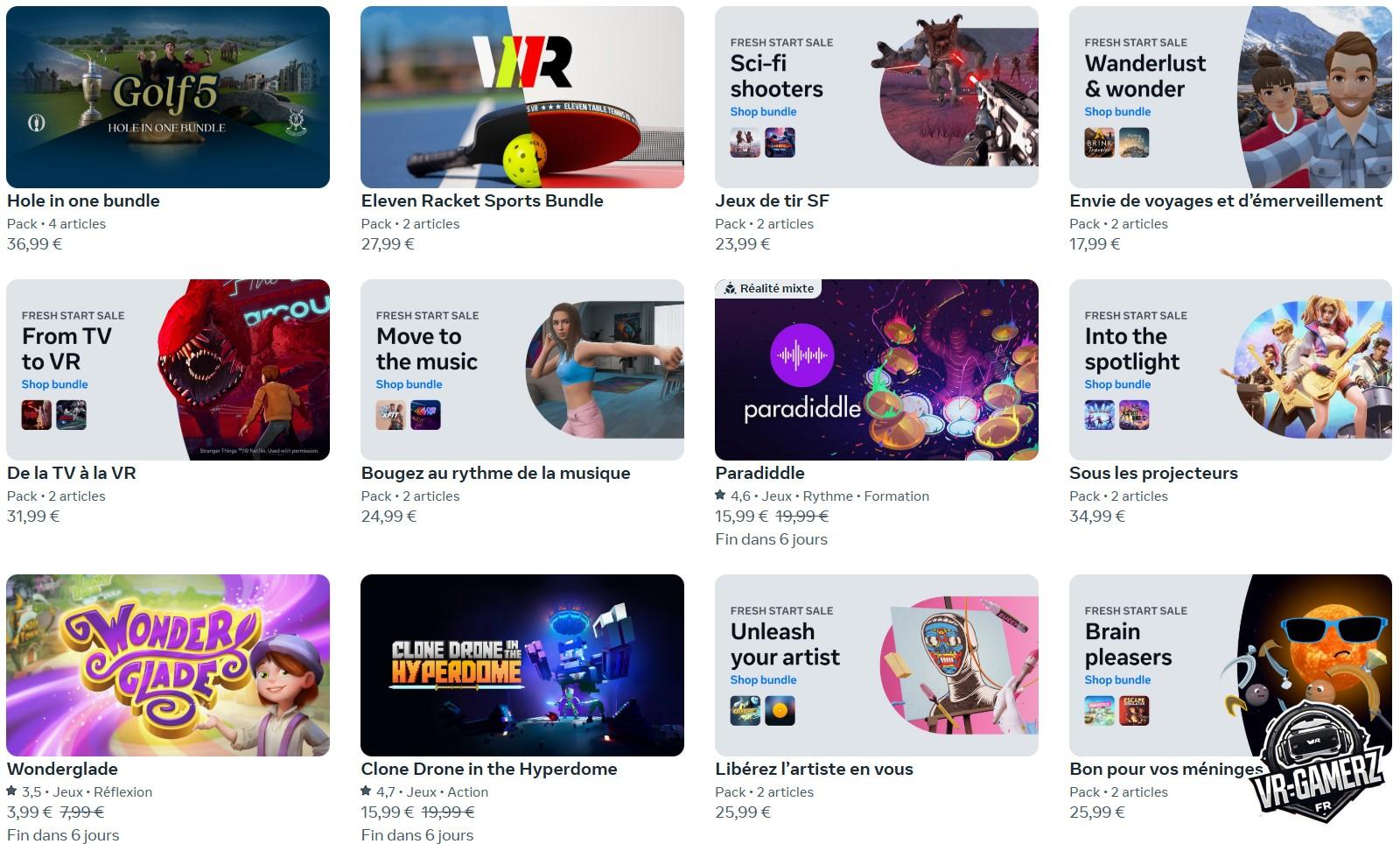Image resolution: width=1400 pixels, height=844 pixels.
Task: Open the Golf 5 bundle thumbnail
Action: pos(168,97)
